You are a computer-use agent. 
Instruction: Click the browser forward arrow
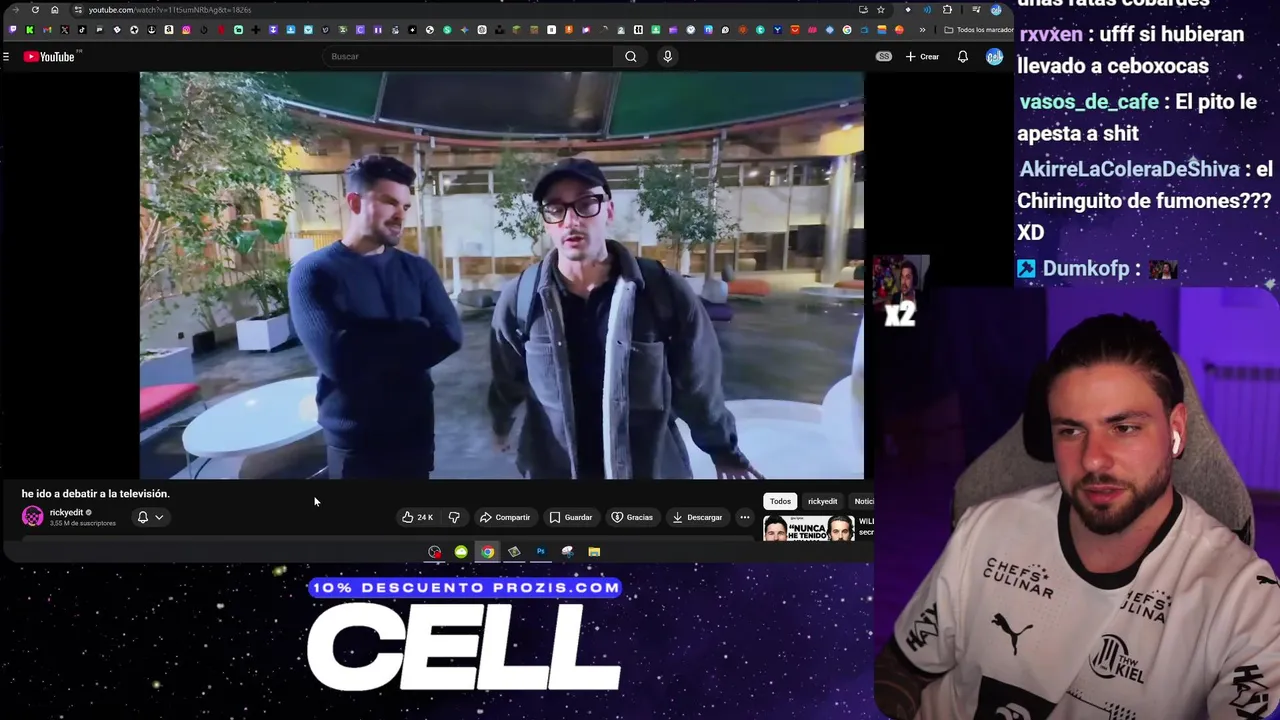[x=16, y=10]
